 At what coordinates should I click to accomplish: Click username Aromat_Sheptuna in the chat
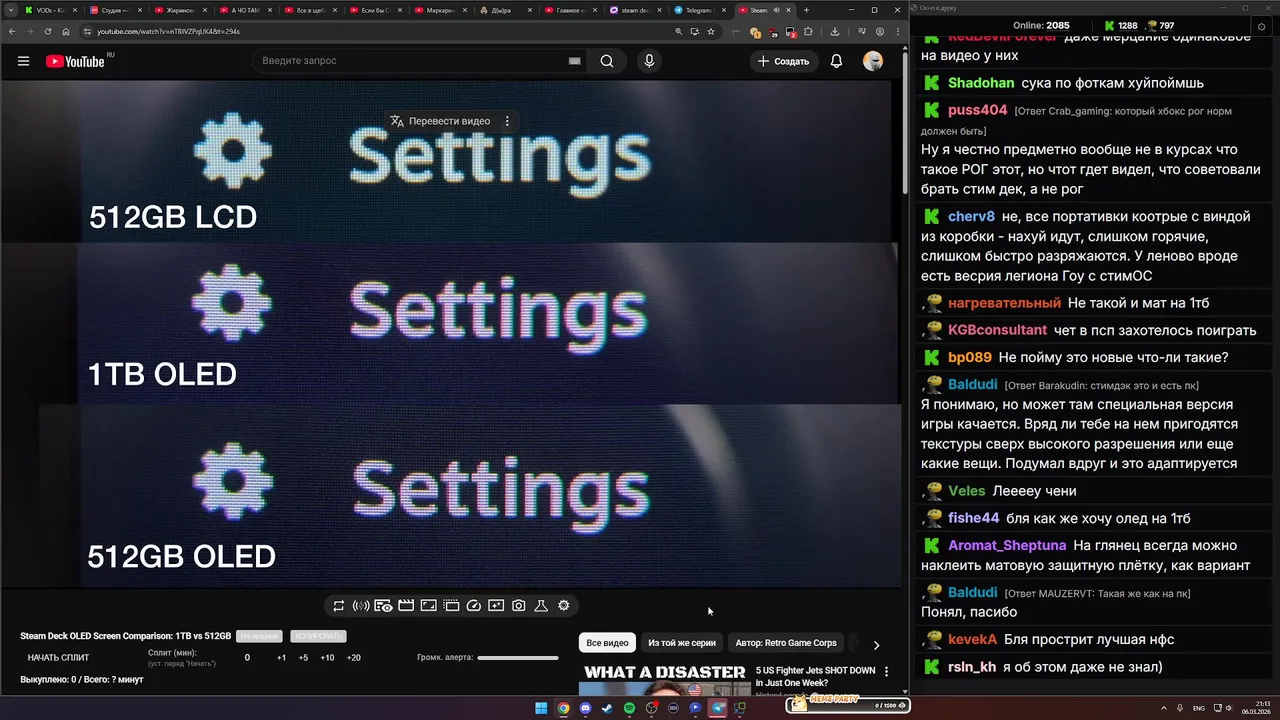click(x=1007, y=545)
